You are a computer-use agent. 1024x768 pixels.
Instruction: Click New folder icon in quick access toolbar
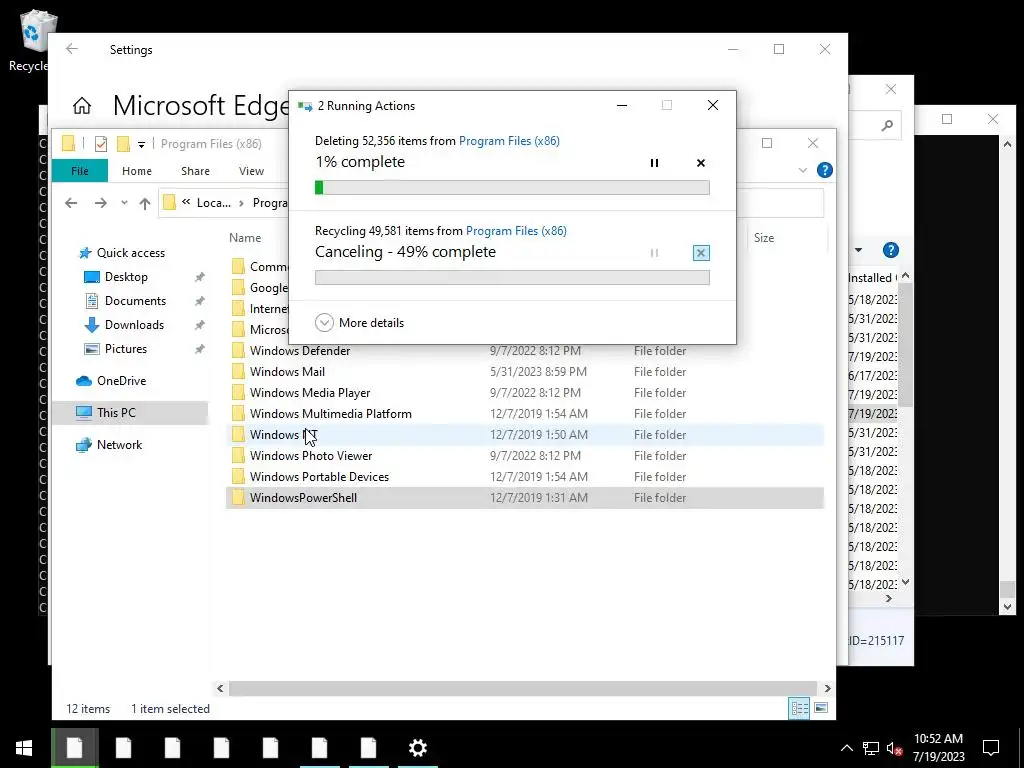pyautogui.click(x=123, y=144)
